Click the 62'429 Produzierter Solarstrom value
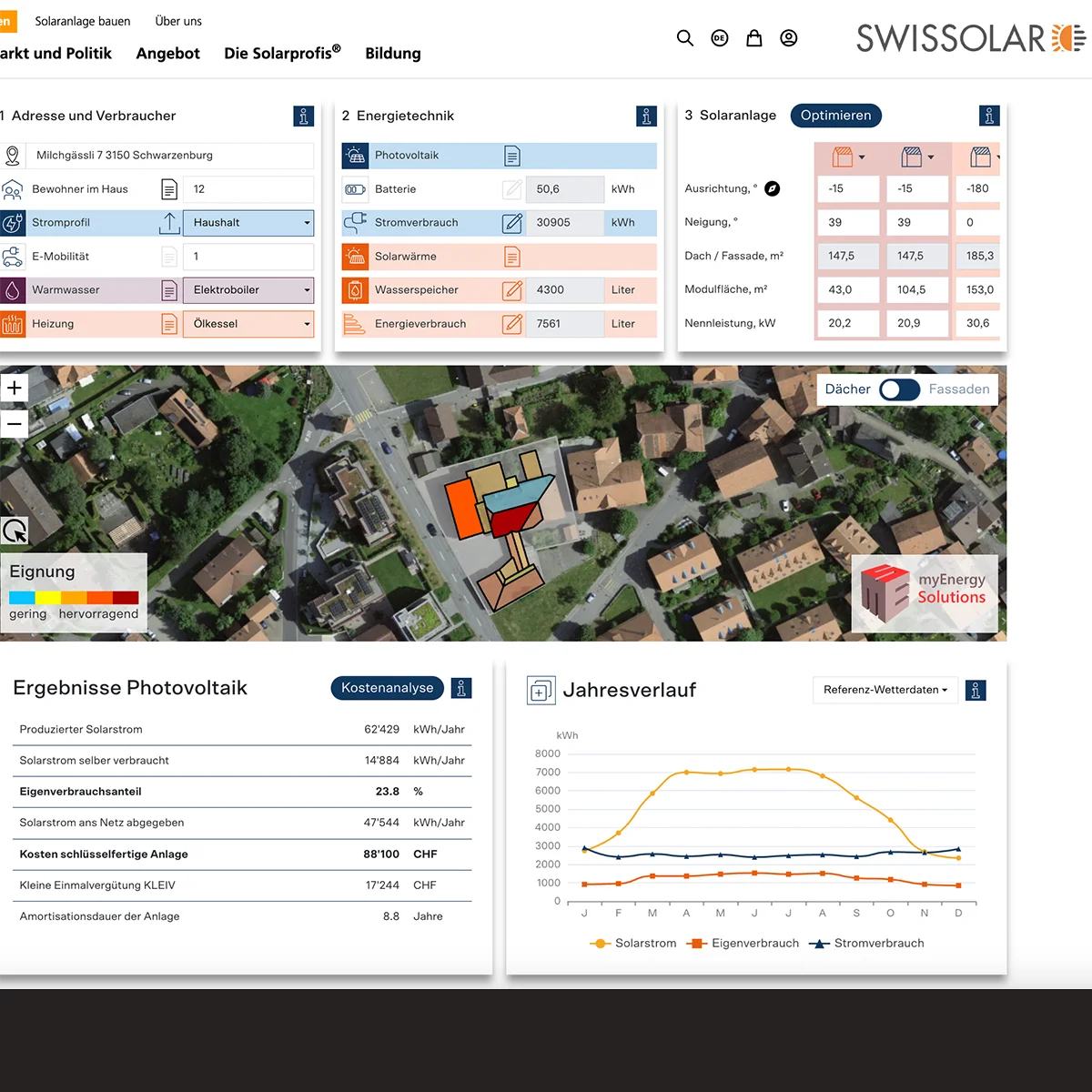This screenshot has width=1092, height=1092. pos(381,730)
